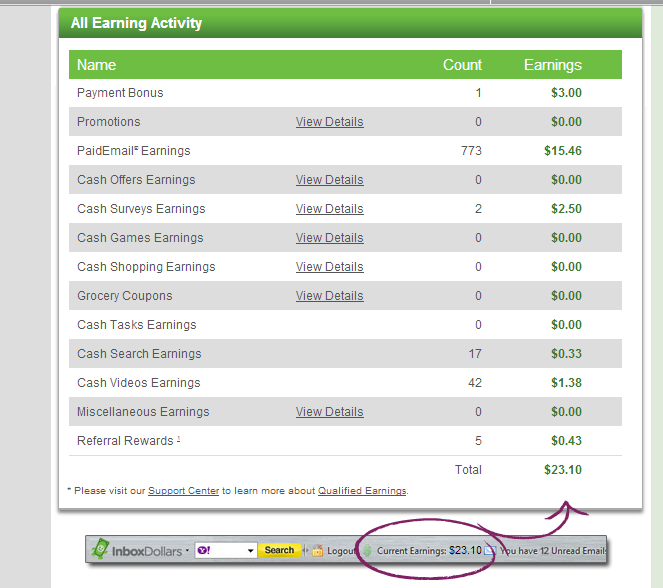Open the InboxDollars toolbar menu arrow

[x=187, y=550]
